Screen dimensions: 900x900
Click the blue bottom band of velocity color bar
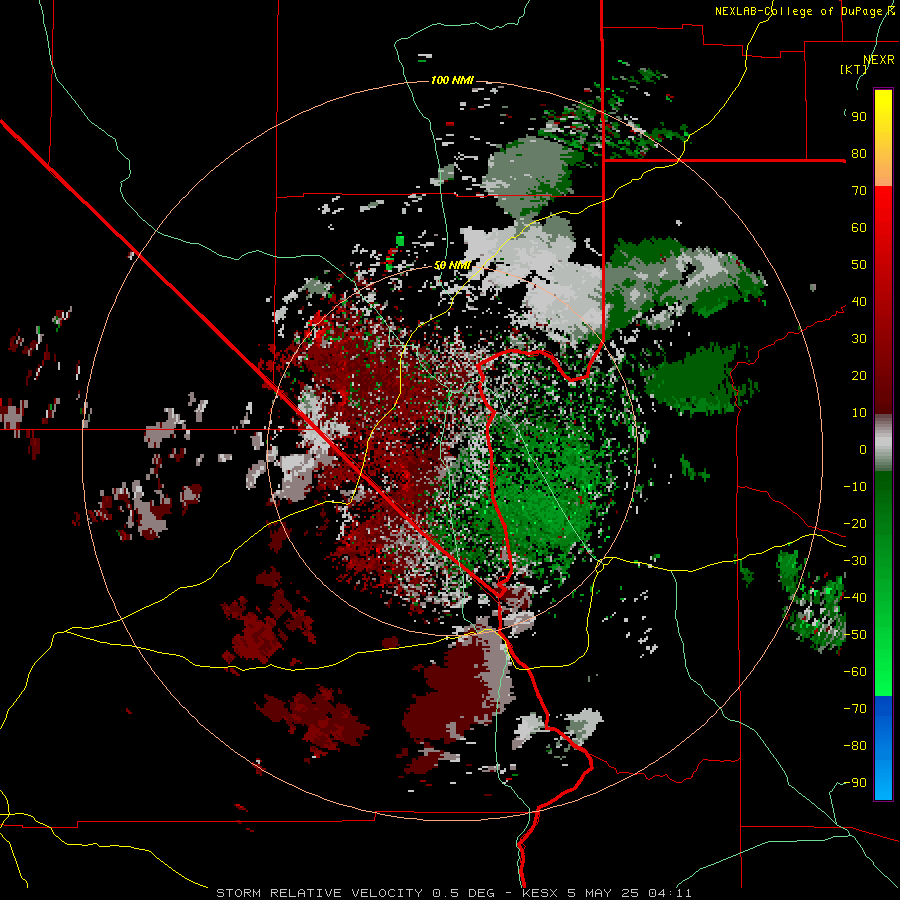coord(883,748)
